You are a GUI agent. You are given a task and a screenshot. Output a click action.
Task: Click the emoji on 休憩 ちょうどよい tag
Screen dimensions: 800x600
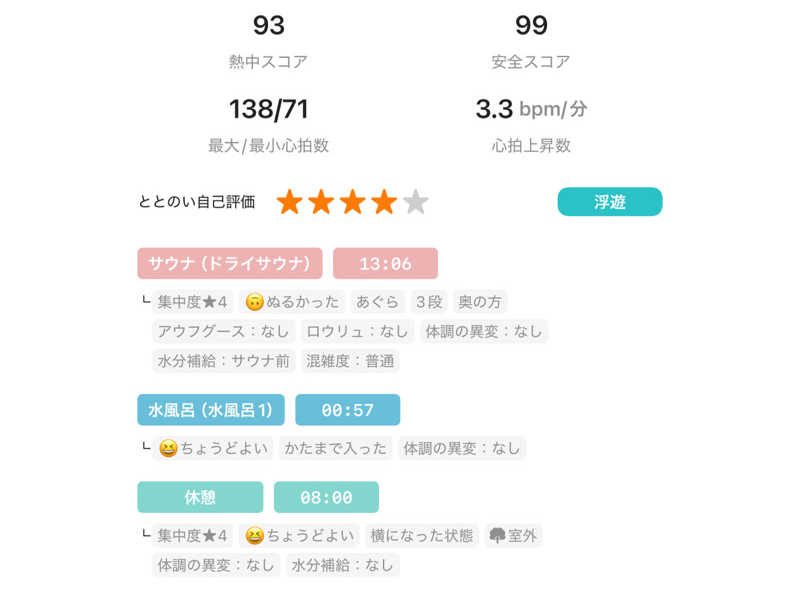tap(254, 536)
